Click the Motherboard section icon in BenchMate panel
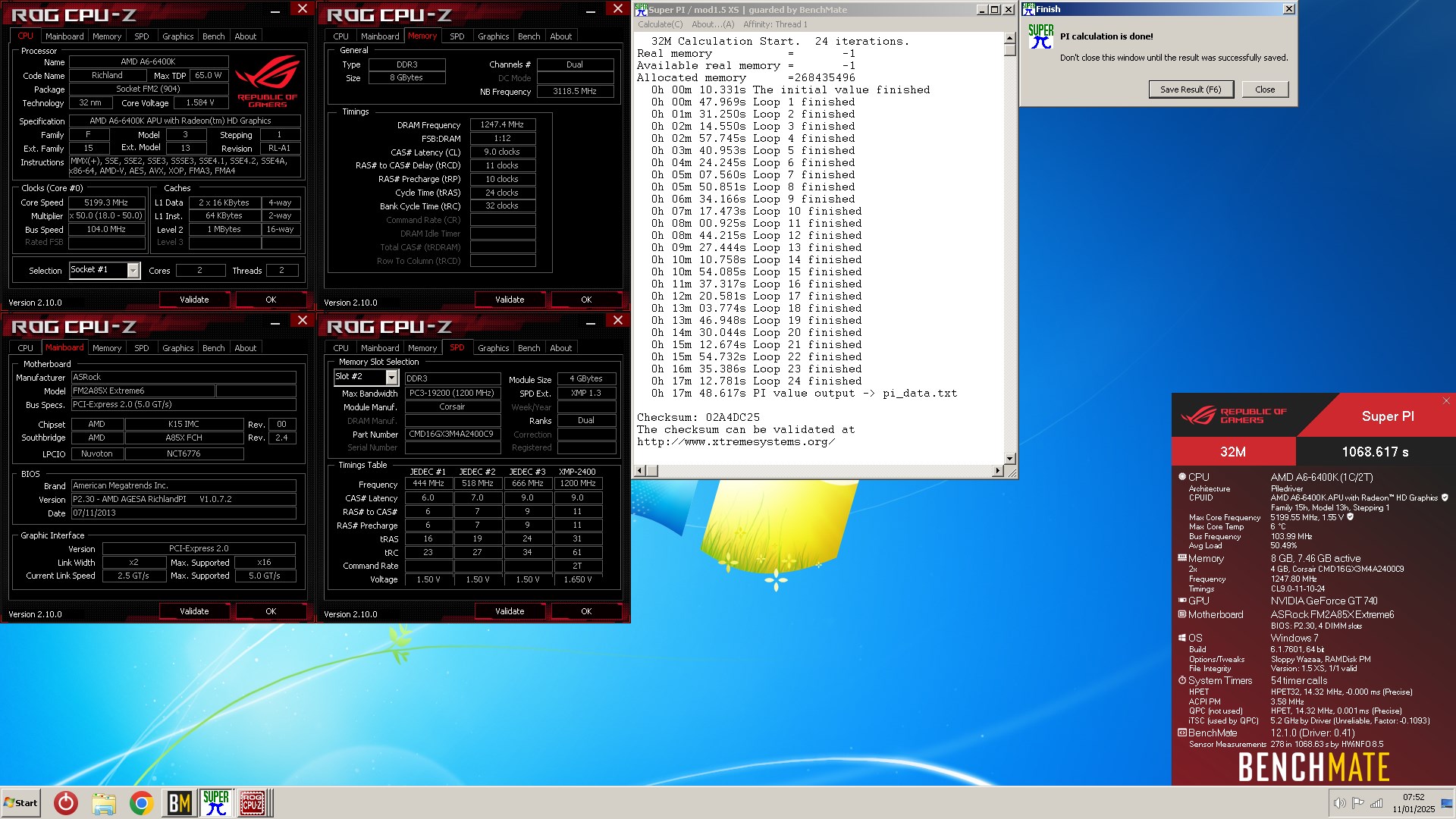Image resolution: width=1456 pixels, height=819 pixels. [1181, 614]
